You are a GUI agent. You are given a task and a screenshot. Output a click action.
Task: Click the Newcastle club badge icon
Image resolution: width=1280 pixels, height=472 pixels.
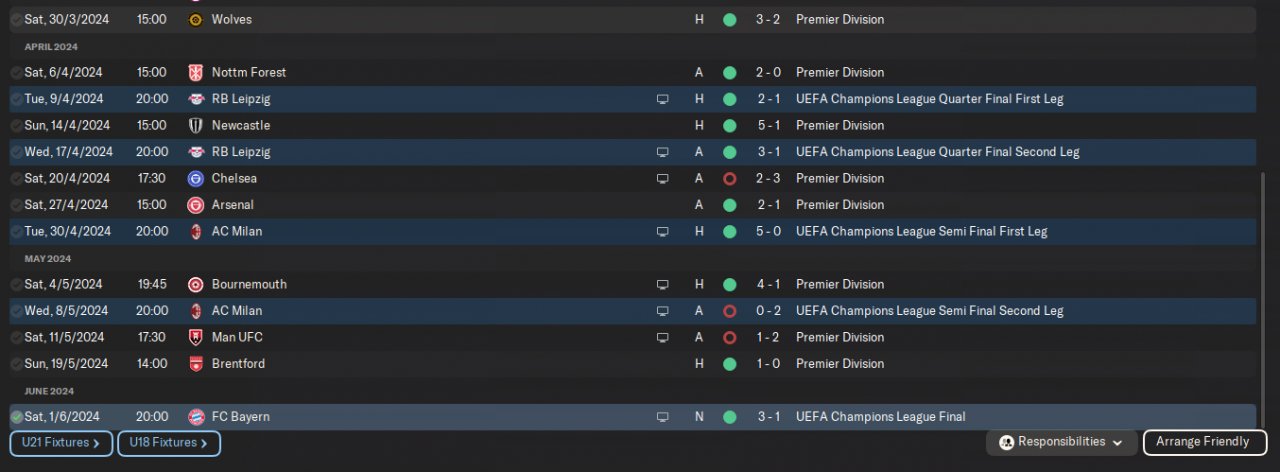195,126
